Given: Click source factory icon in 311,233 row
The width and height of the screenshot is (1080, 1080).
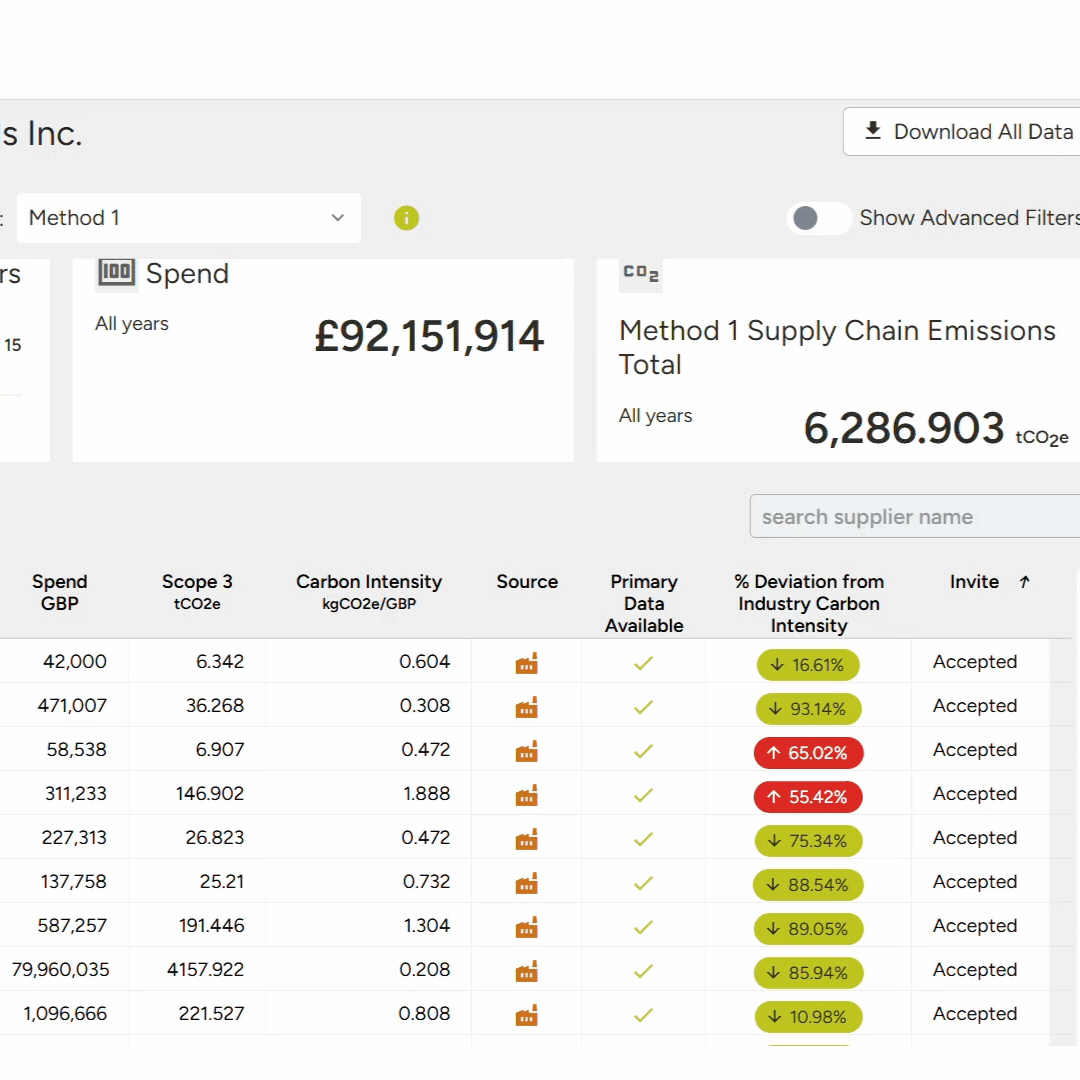Looking at the screenshot, I should [526, 796].
